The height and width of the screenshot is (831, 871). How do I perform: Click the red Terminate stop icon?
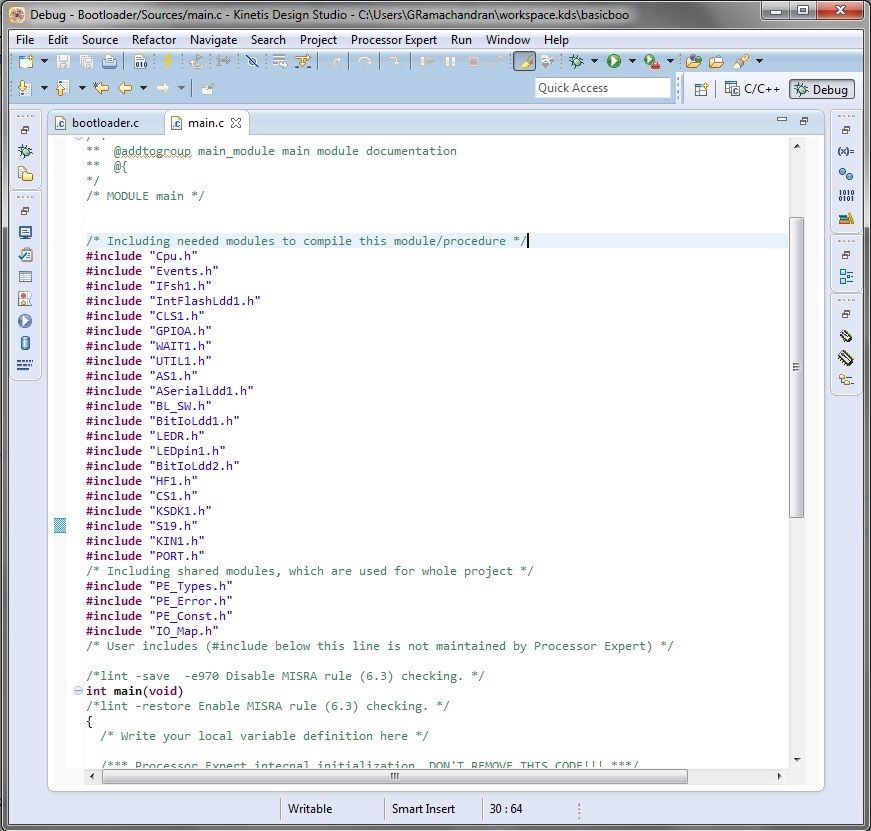473,62
